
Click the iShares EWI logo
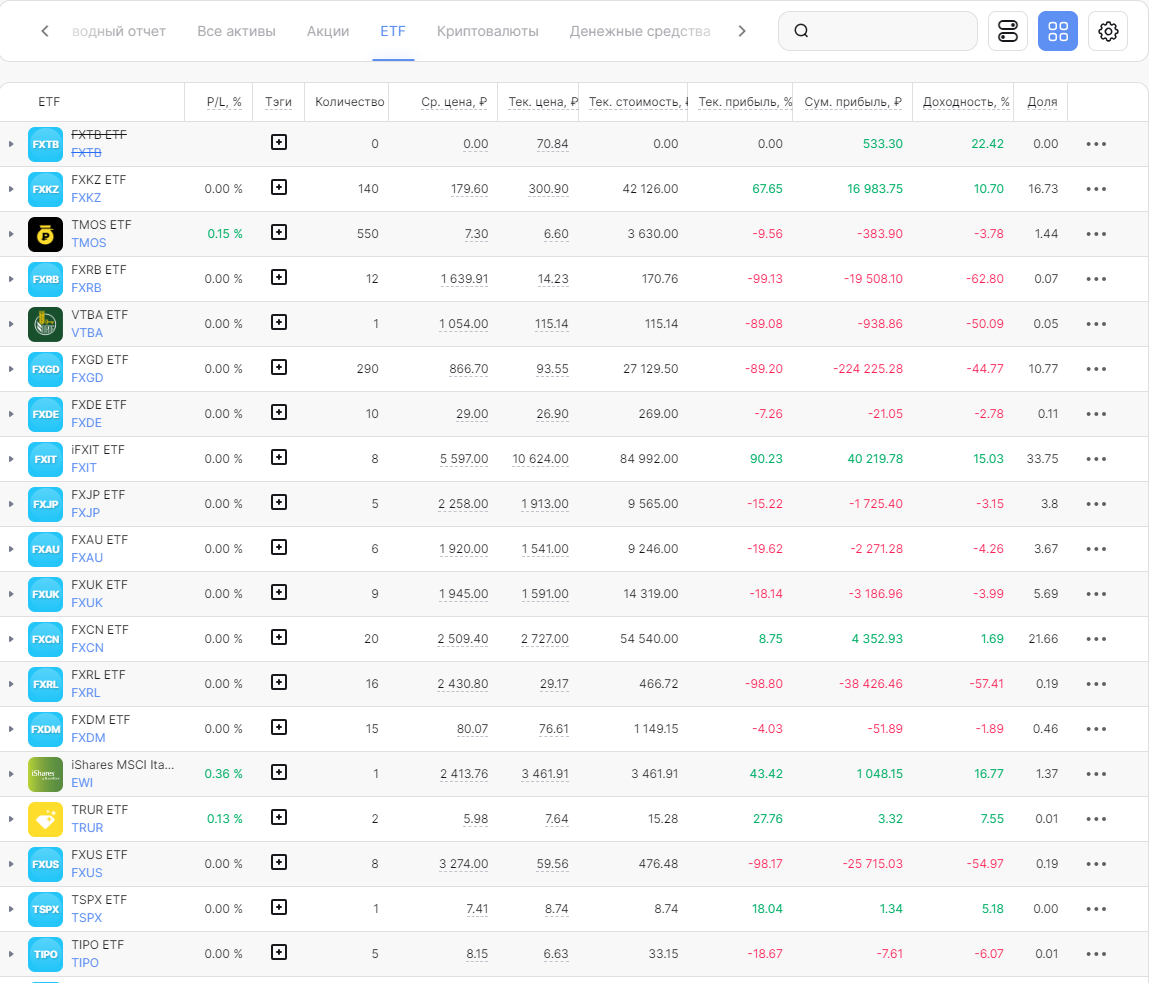pyautogui.click(x=45, y=774)
